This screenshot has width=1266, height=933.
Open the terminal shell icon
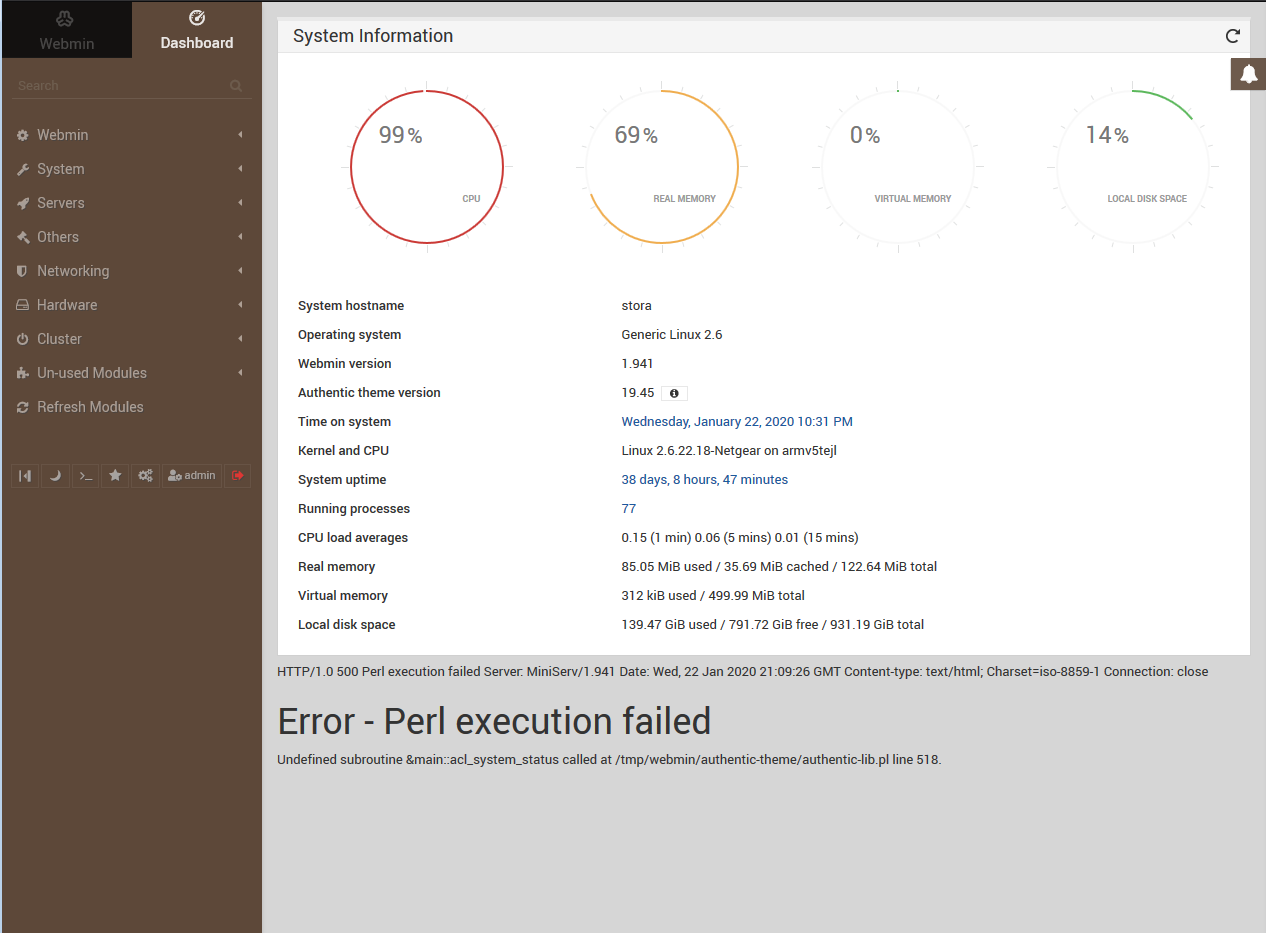(x=85, y=475)
